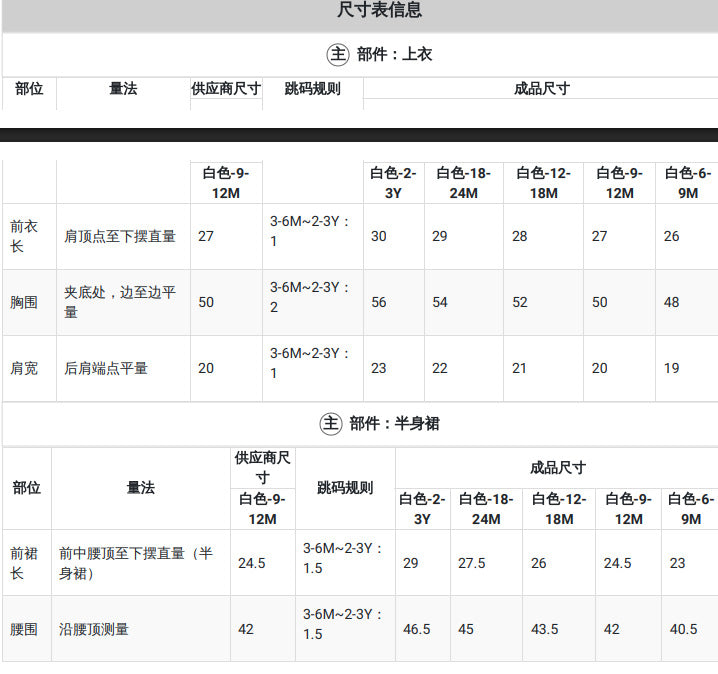
Task: Select the 肩顶点至下摆直量 measurement text
Action: 120,236
